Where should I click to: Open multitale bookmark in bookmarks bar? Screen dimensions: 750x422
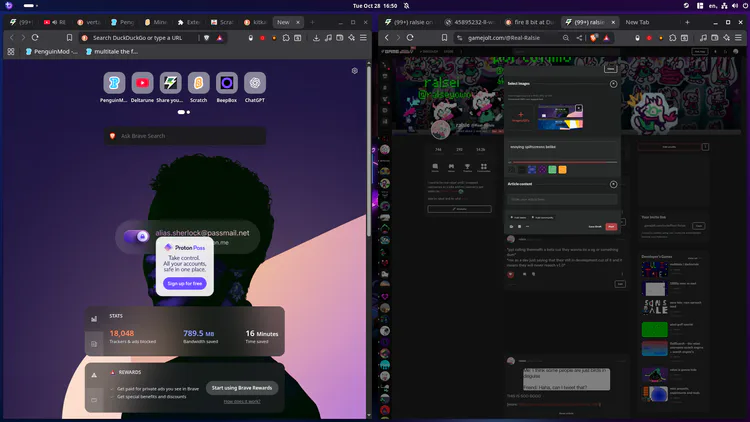pos(112,51)
